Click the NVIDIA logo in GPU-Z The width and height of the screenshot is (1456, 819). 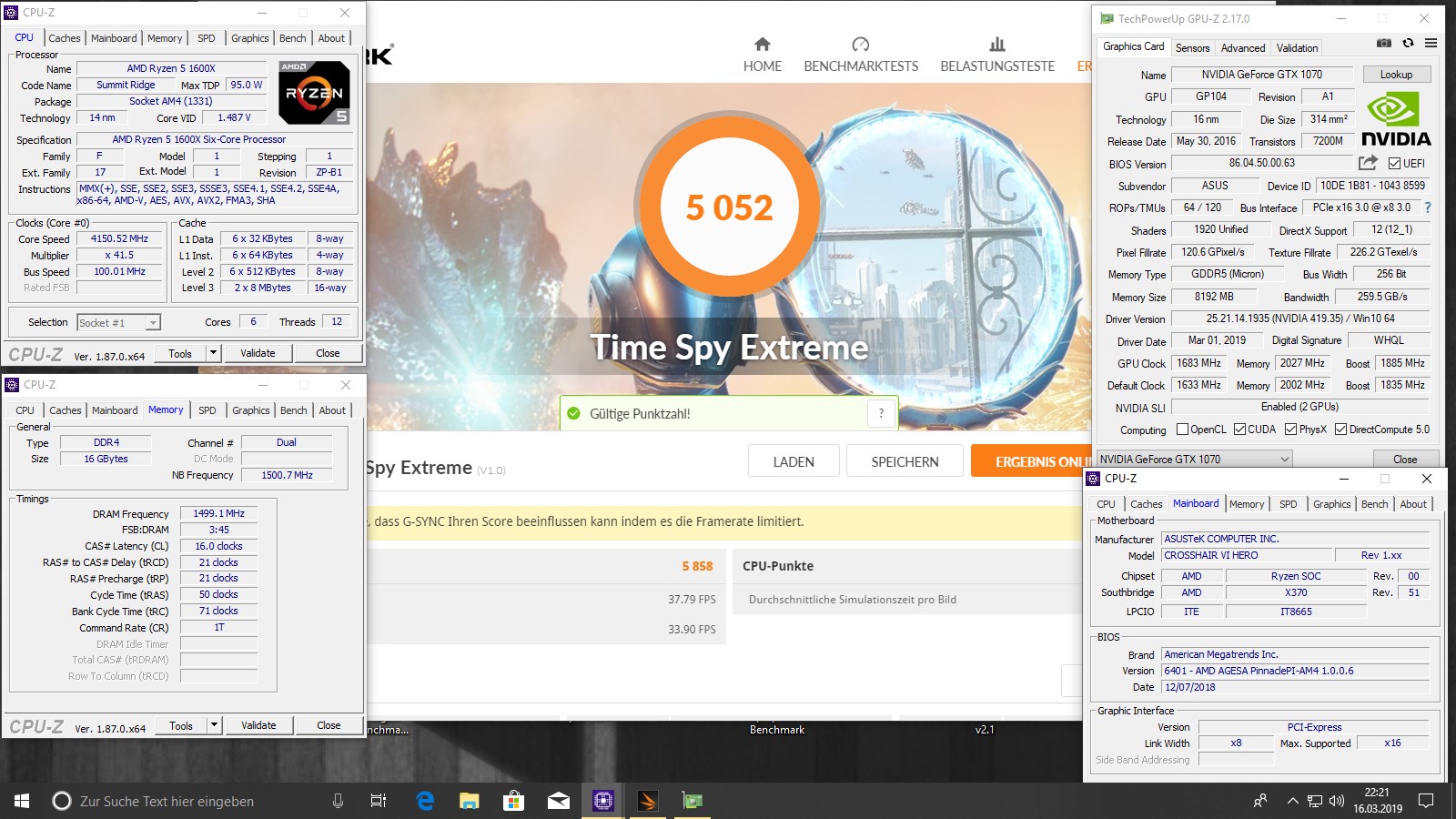(x=1395, y=119)
